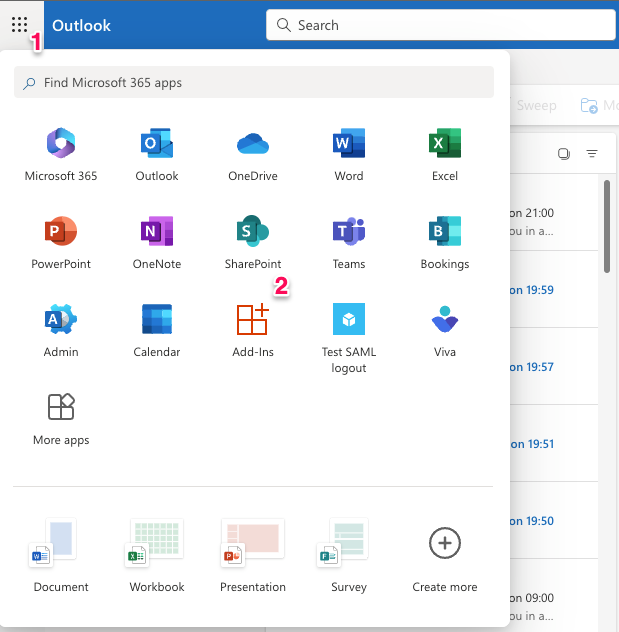
Task: Launch Outlook from the app launcher
Action: click(157, 155)
